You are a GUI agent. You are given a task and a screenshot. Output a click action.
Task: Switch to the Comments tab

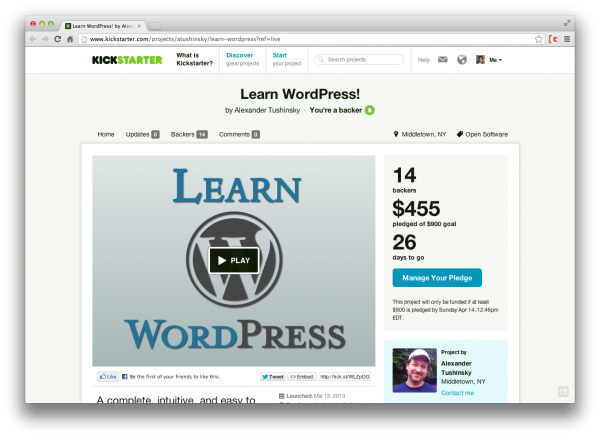[239, 134]
